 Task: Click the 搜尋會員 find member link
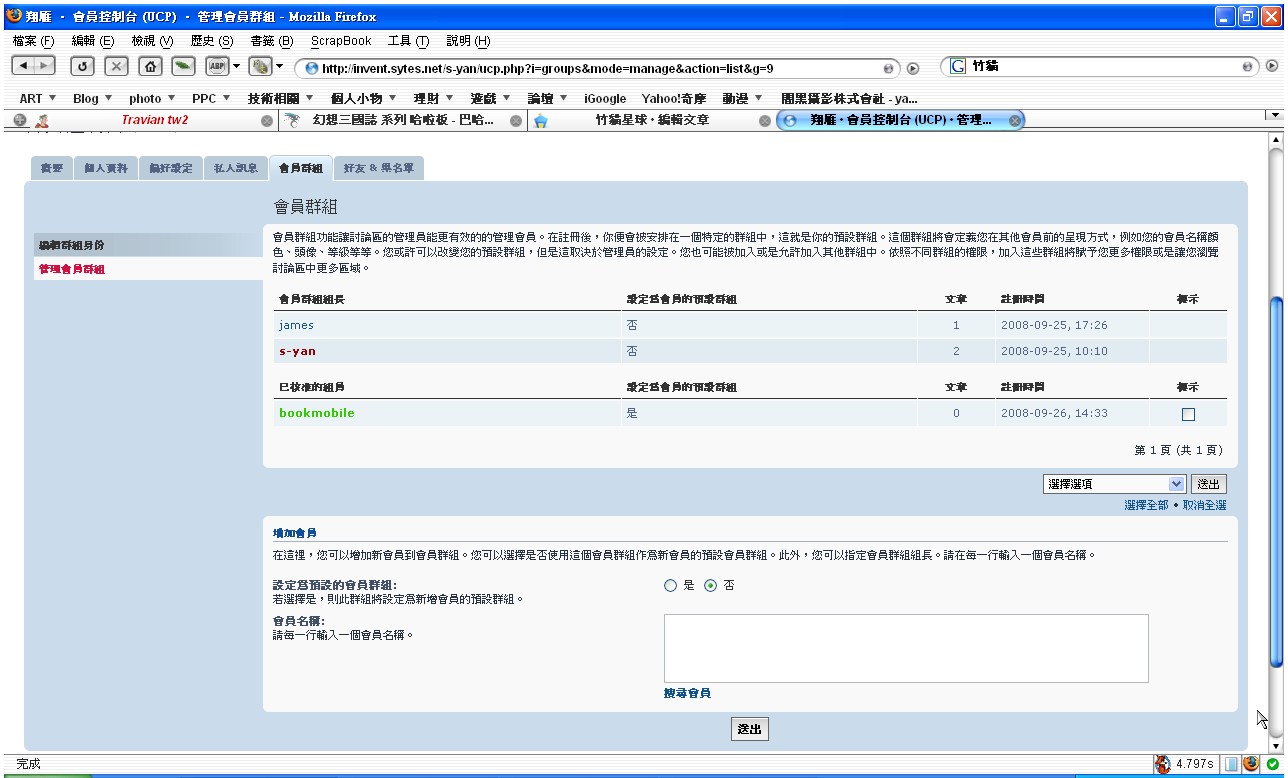[687, 693]
